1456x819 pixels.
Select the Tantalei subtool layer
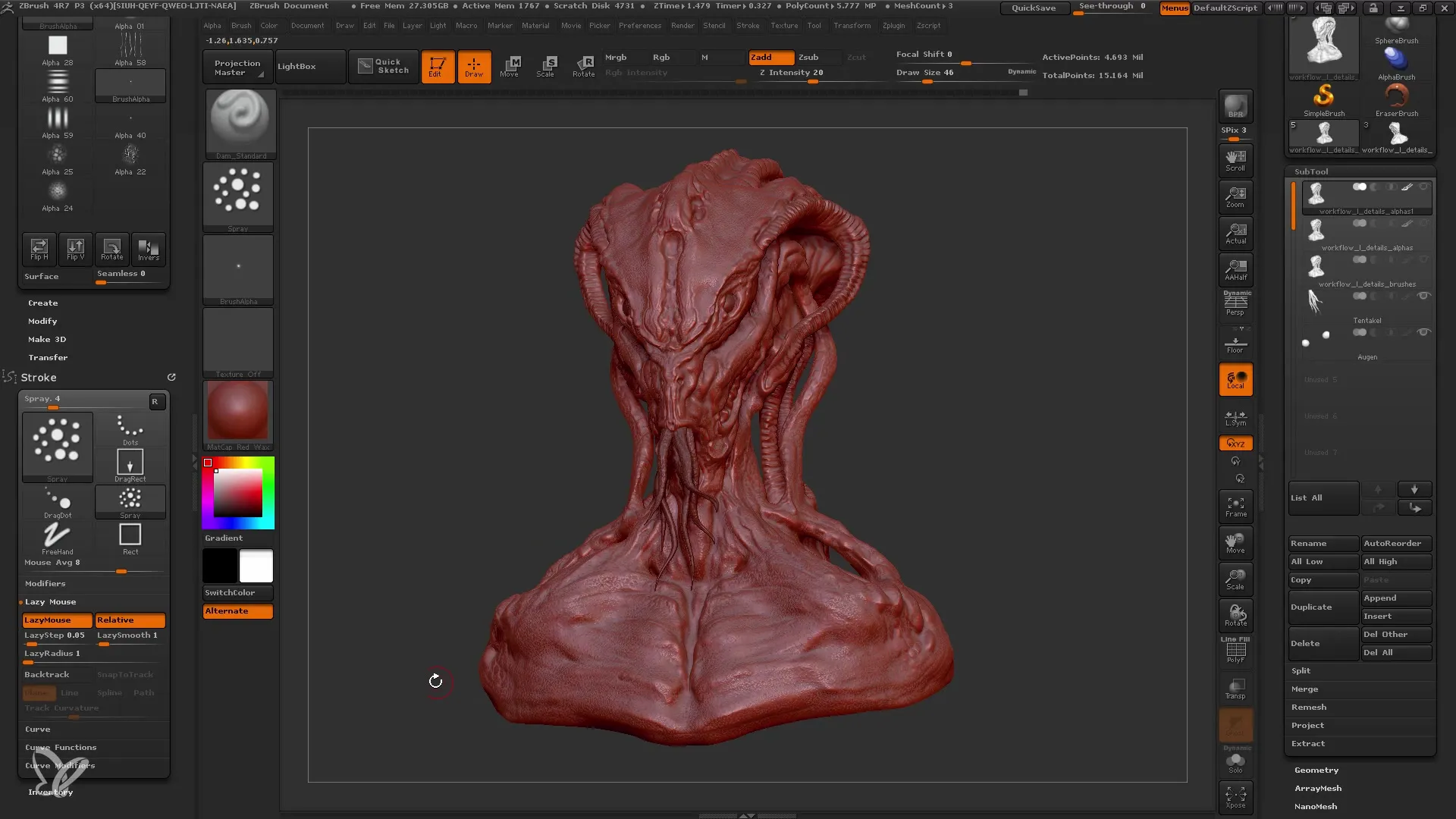(1366, 320)
